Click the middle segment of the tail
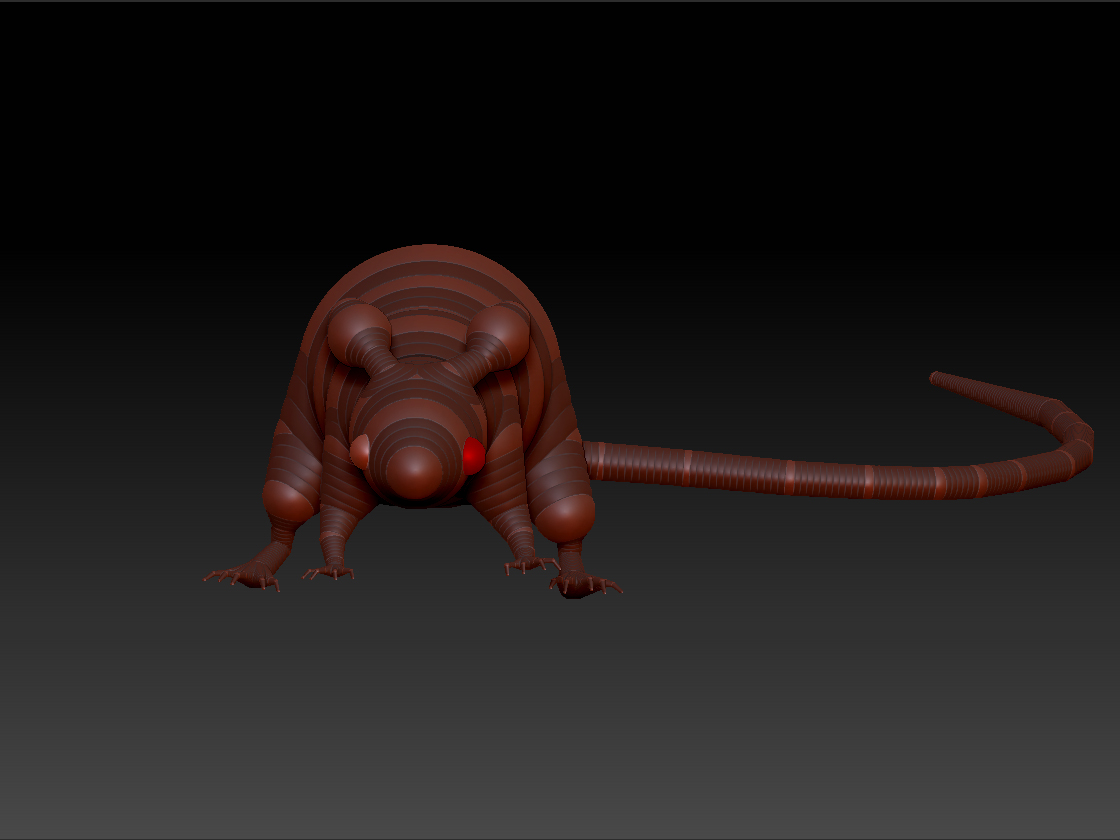This screenshot has height=840, width=1120. pyautogui.click(x=790, y=478)
